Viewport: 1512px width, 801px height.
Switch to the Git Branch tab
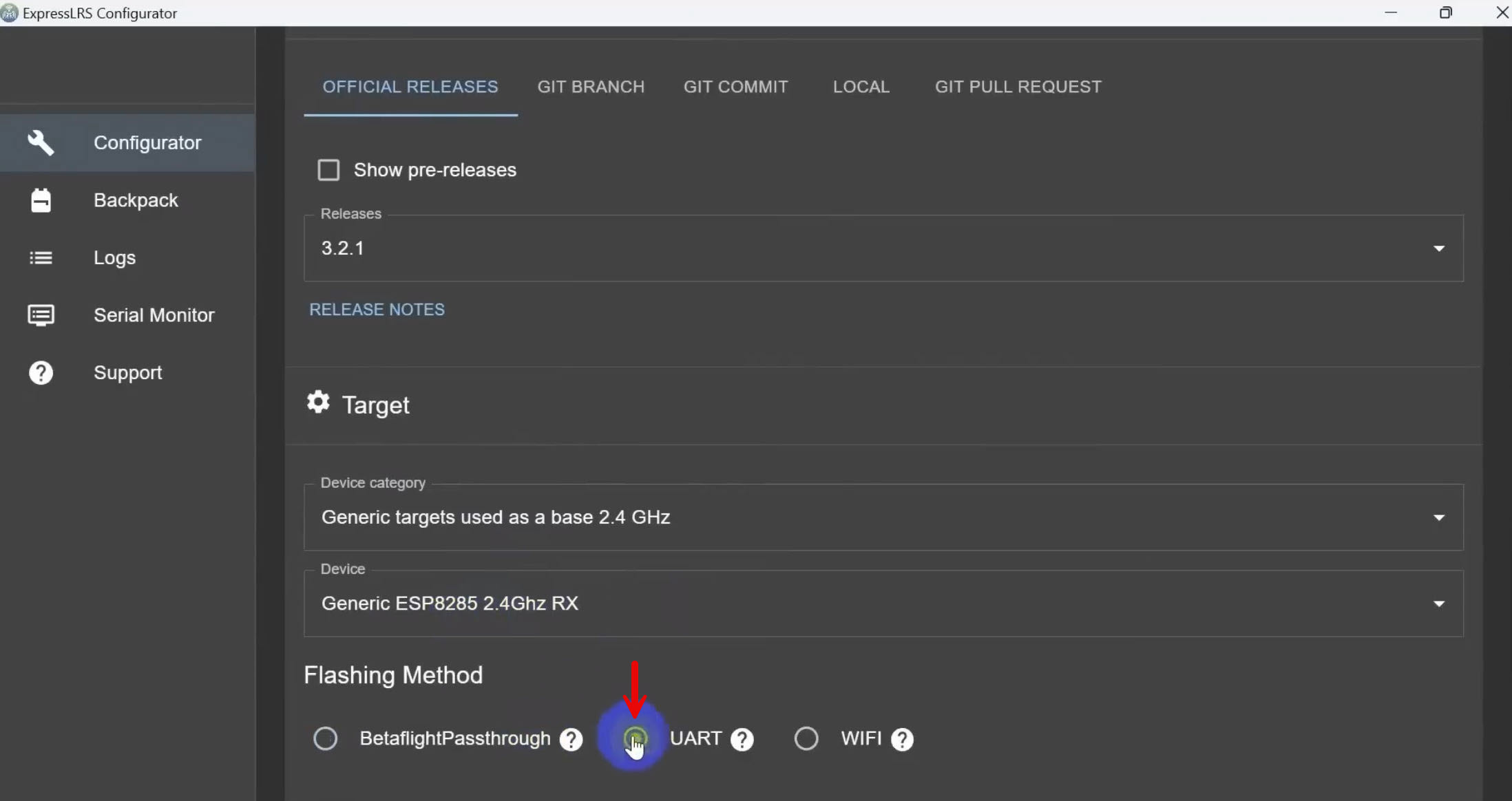(591, 87)
